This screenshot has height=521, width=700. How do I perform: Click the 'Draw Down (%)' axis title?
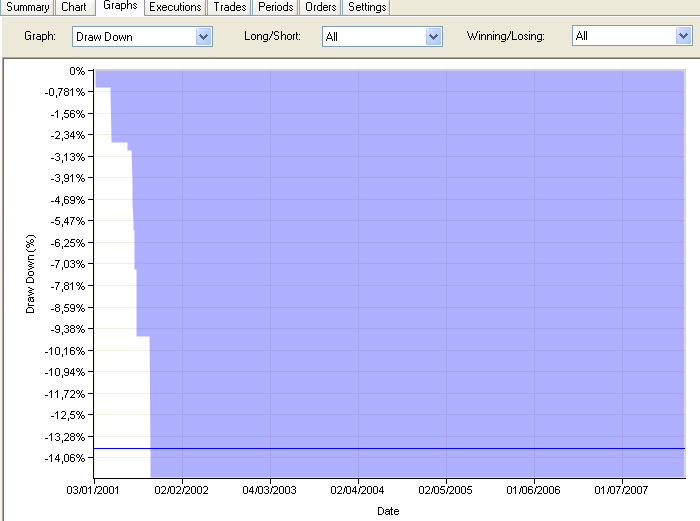point(30,274)
